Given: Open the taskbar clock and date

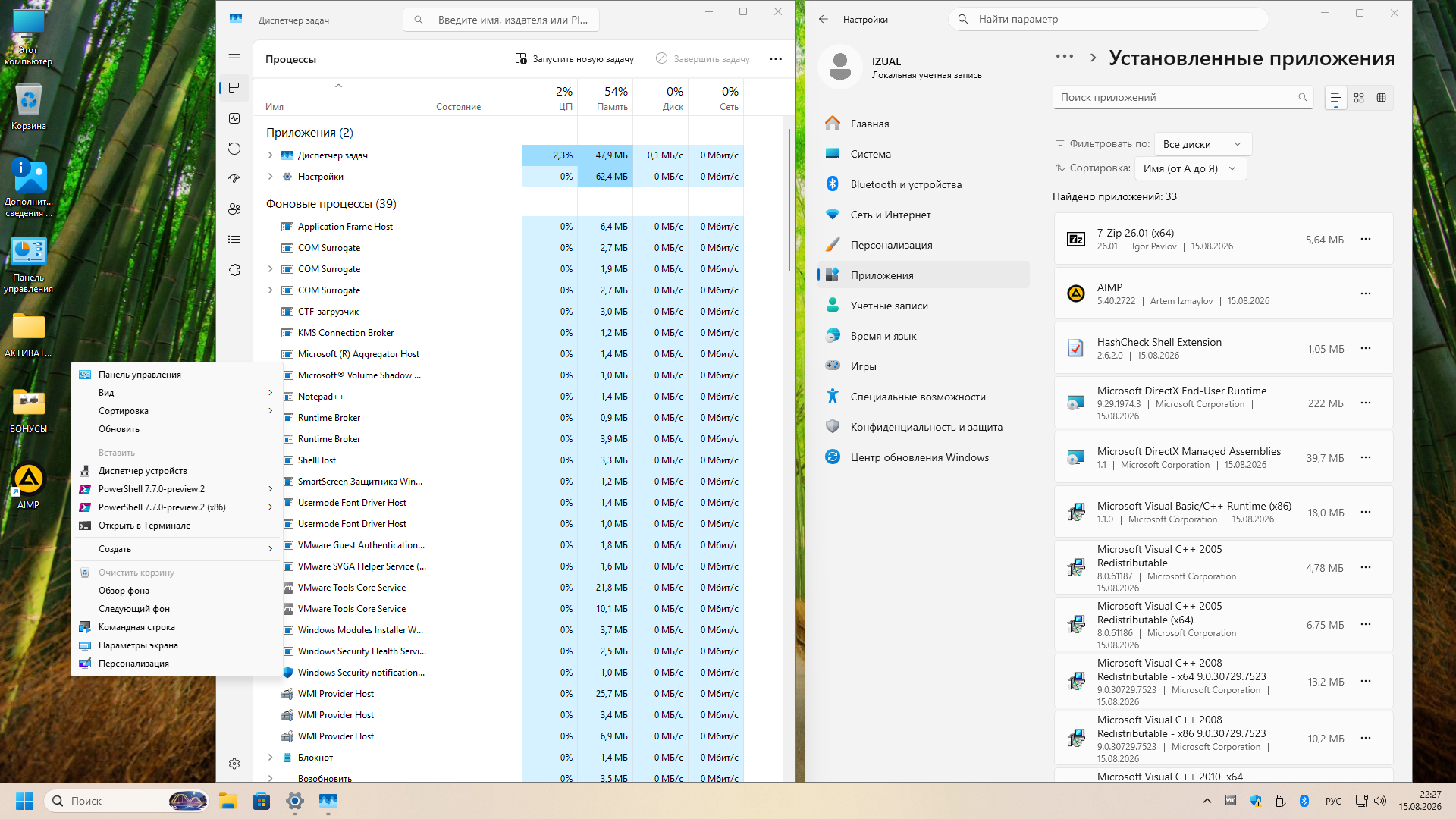Looking at the screenshot, I should pyautogui.click(x=1420, y=801).
